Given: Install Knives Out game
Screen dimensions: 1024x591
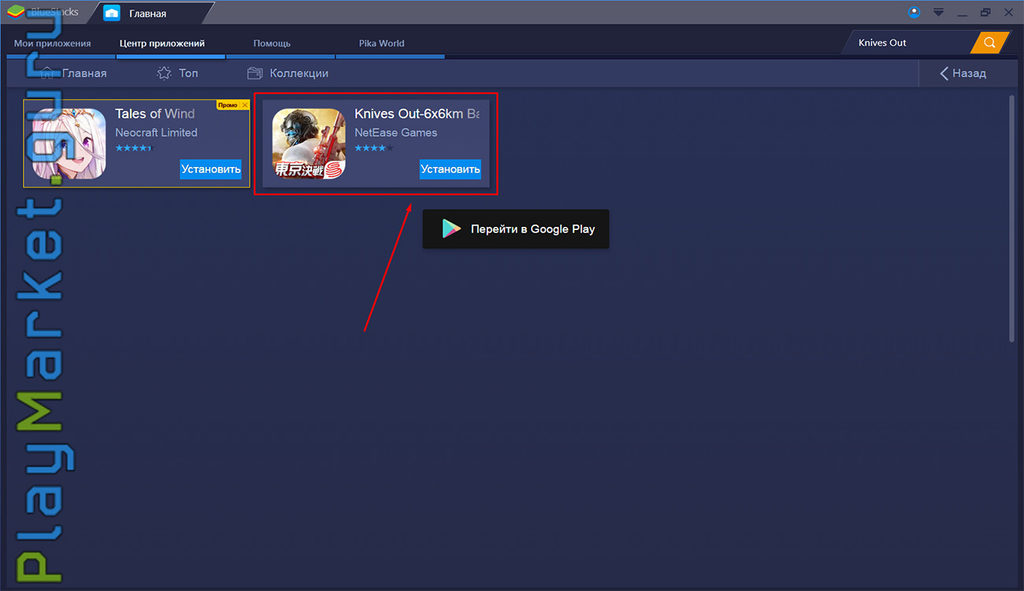Looking at the screenshot, I should pos(450,169).
